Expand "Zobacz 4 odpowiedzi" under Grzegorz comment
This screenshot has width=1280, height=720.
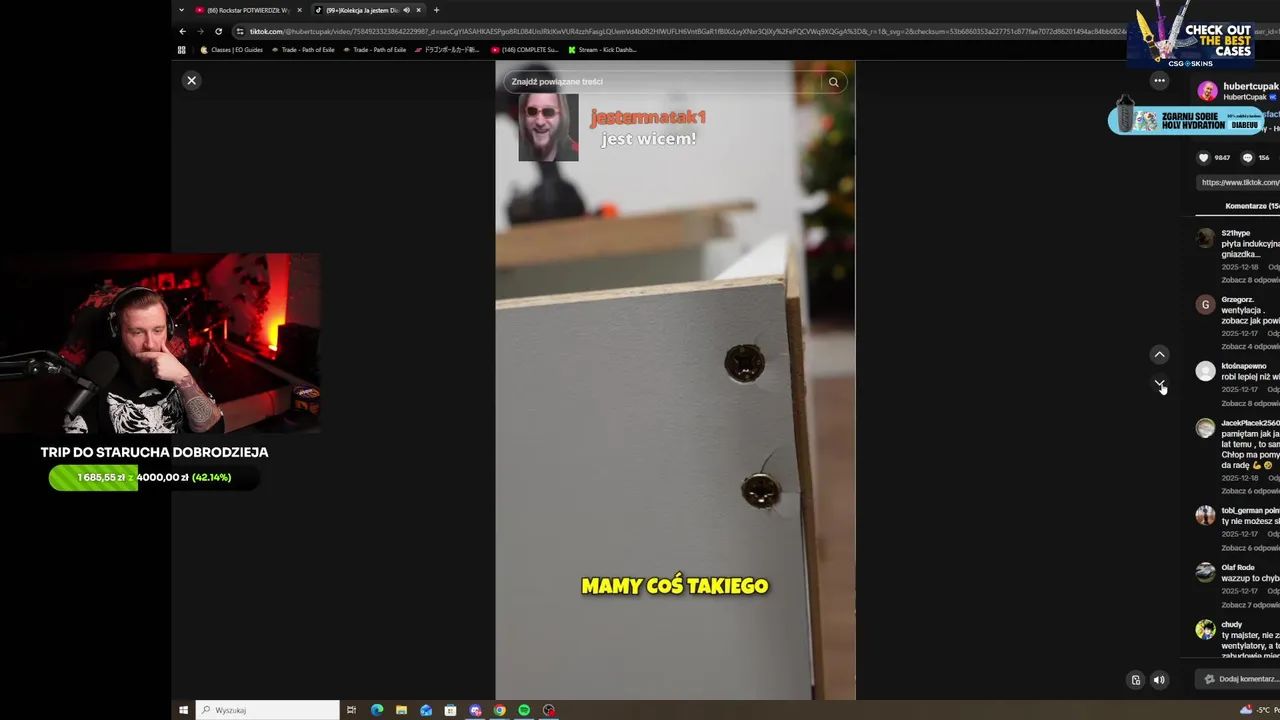(x=1250, y=346)
